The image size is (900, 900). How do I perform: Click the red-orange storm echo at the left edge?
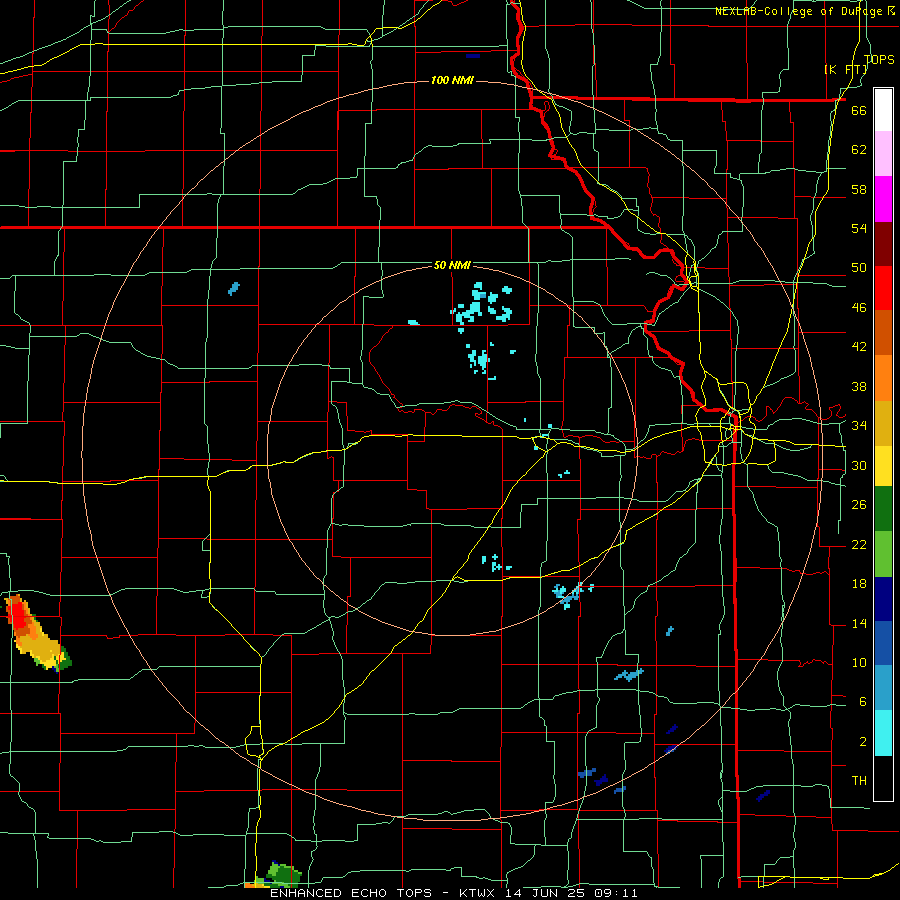click(x=36, y=635)
